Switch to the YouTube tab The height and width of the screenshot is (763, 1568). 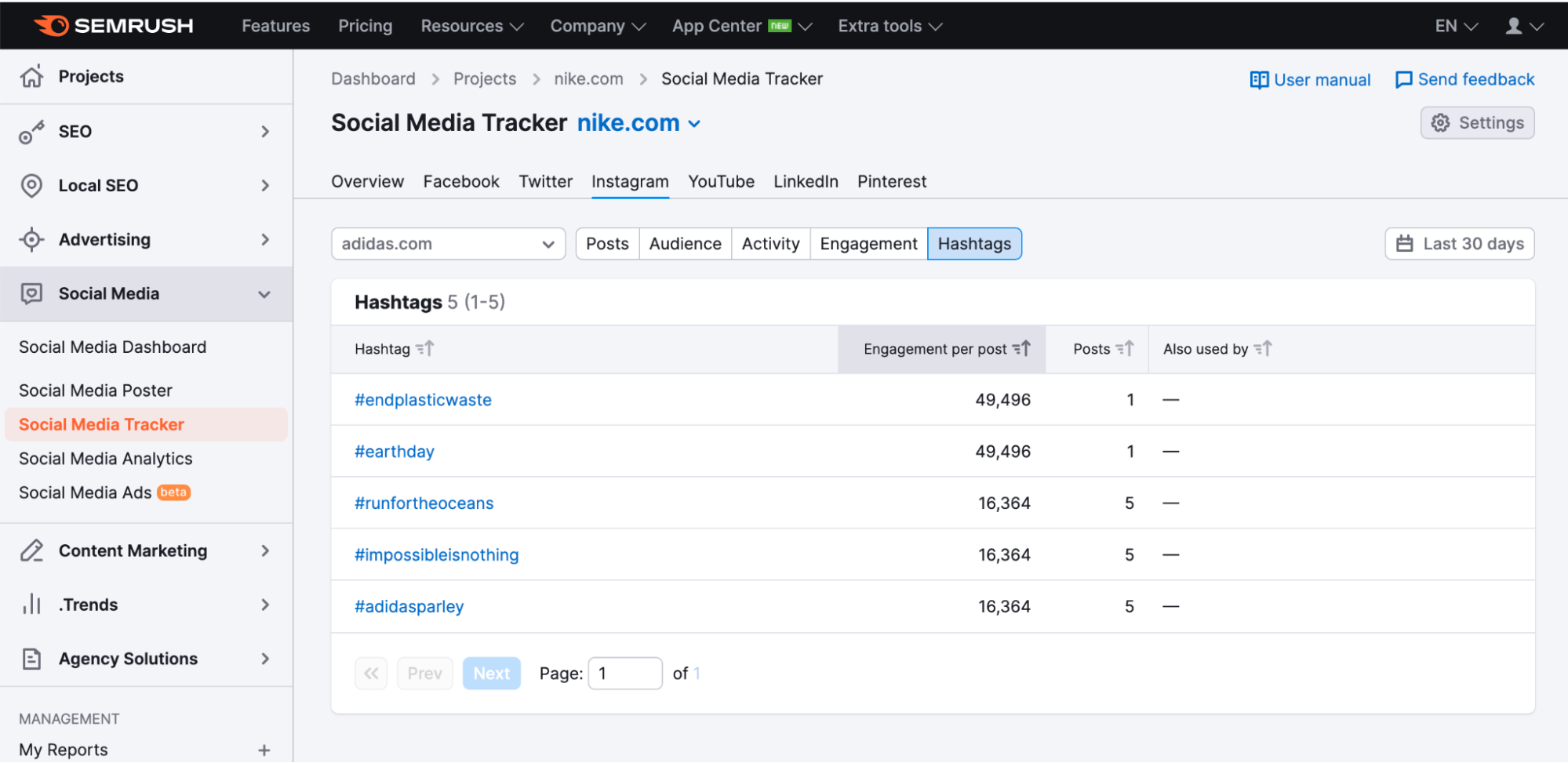point(721,182)
